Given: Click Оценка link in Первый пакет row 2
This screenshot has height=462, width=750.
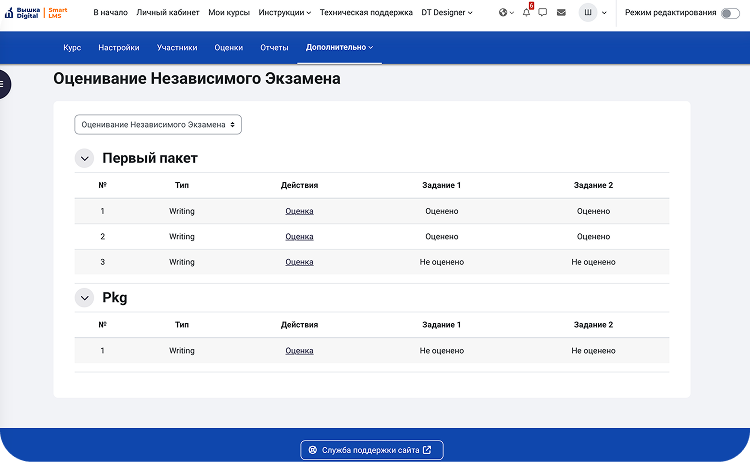Looking at the screenshot, I should (x=299, y=236).
